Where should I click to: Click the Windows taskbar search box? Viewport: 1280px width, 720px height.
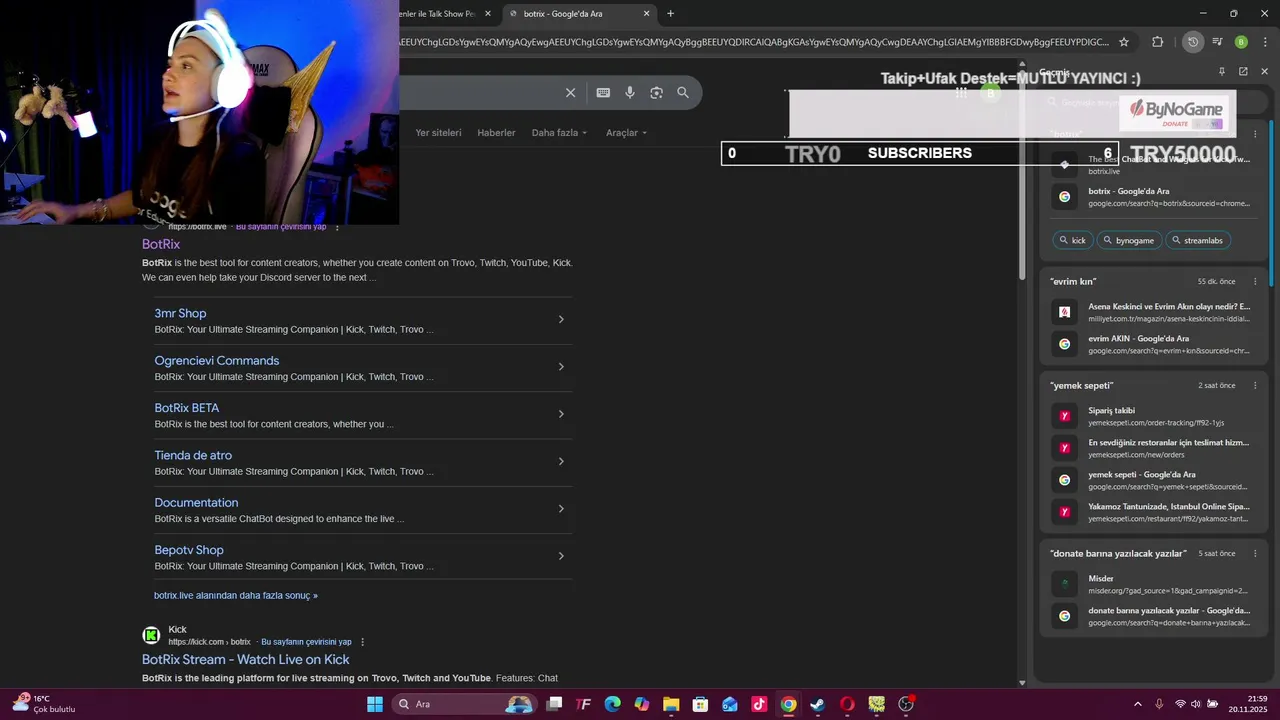(466, 704)
